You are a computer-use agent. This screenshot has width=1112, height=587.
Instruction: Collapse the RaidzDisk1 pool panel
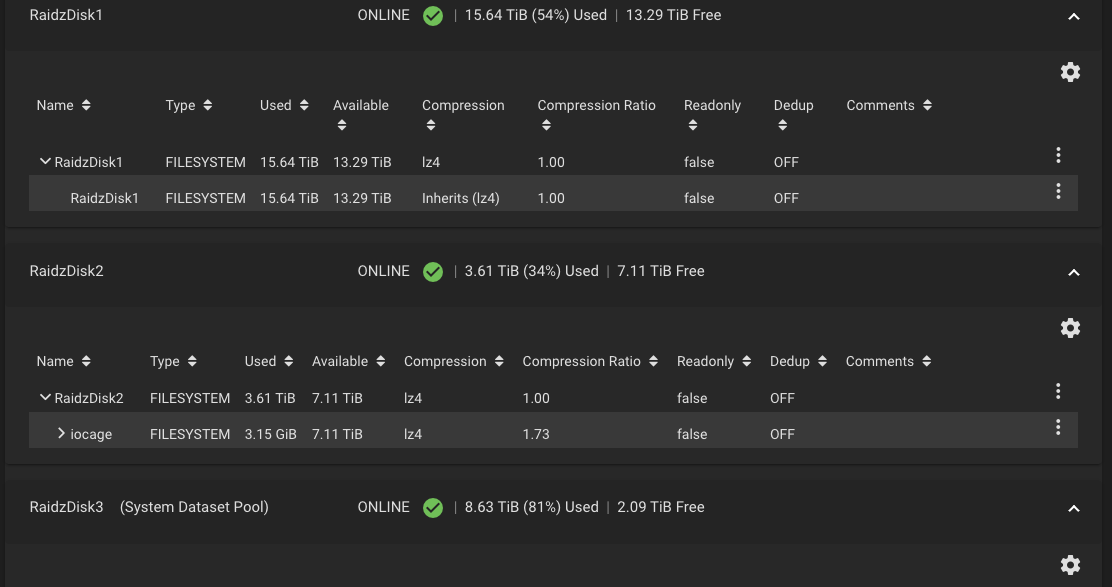point(1074,16)
